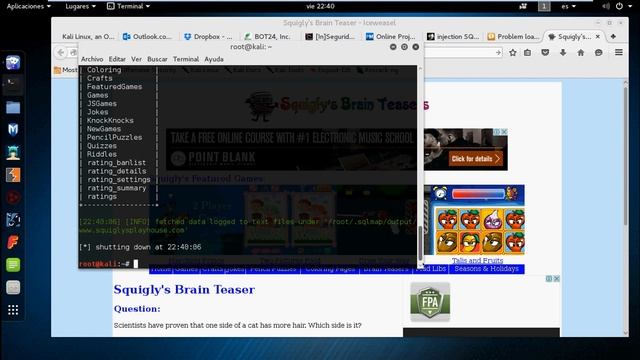Click the workspace 1 indicator
This screenshot has height=360, width=640.
click(x=544, y=6)
